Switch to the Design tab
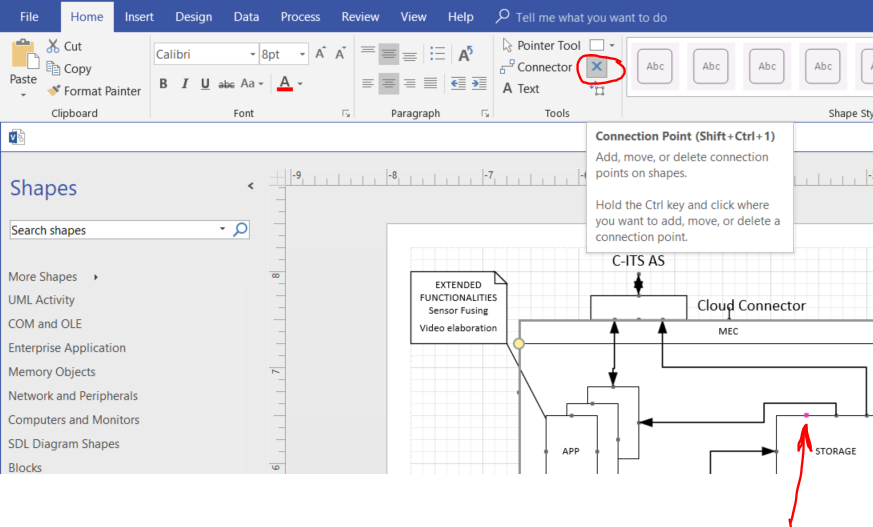 [193, 17]
